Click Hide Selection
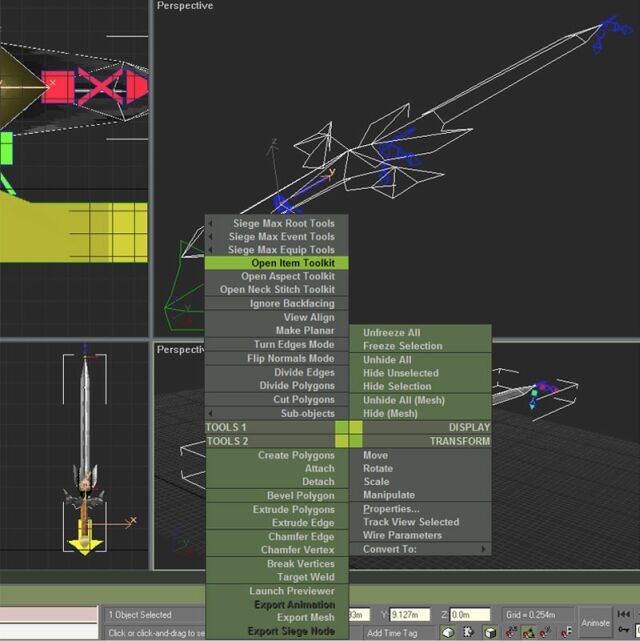The height and width of the screenshot is (641, 640). [x=421, y=386]
